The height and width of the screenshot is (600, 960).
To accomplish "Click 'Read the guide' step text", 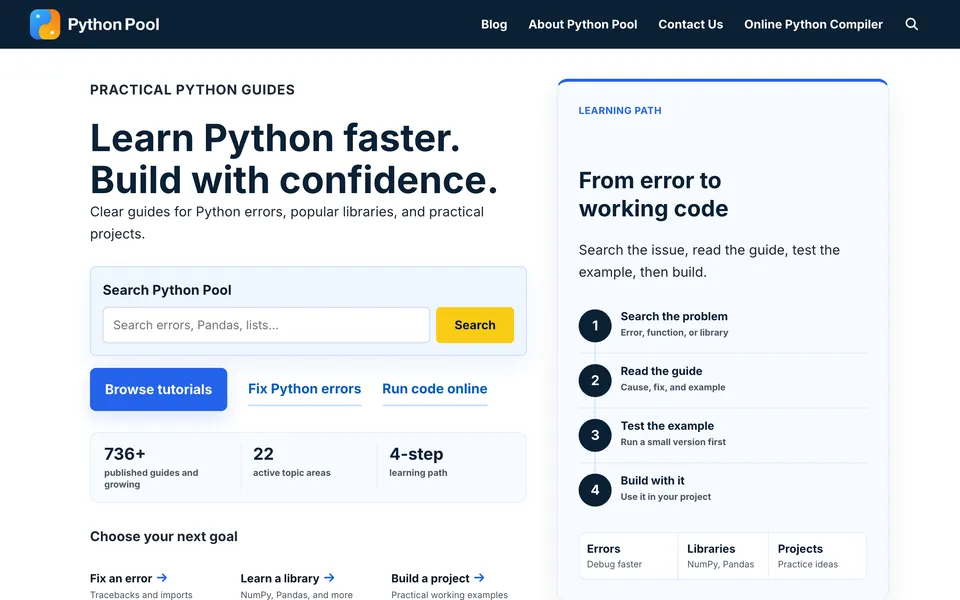I will 661,371.
